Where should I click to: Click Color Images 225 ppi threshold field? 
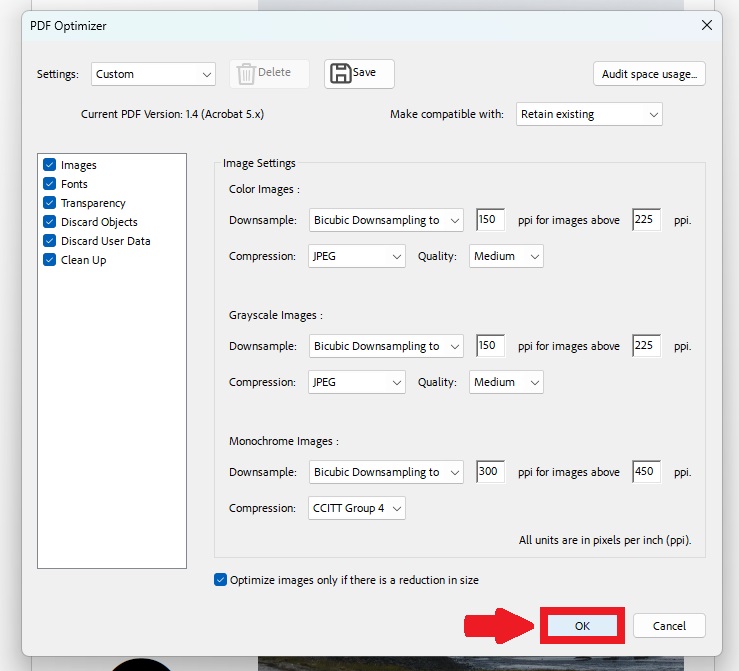click(x=646, y=220)
